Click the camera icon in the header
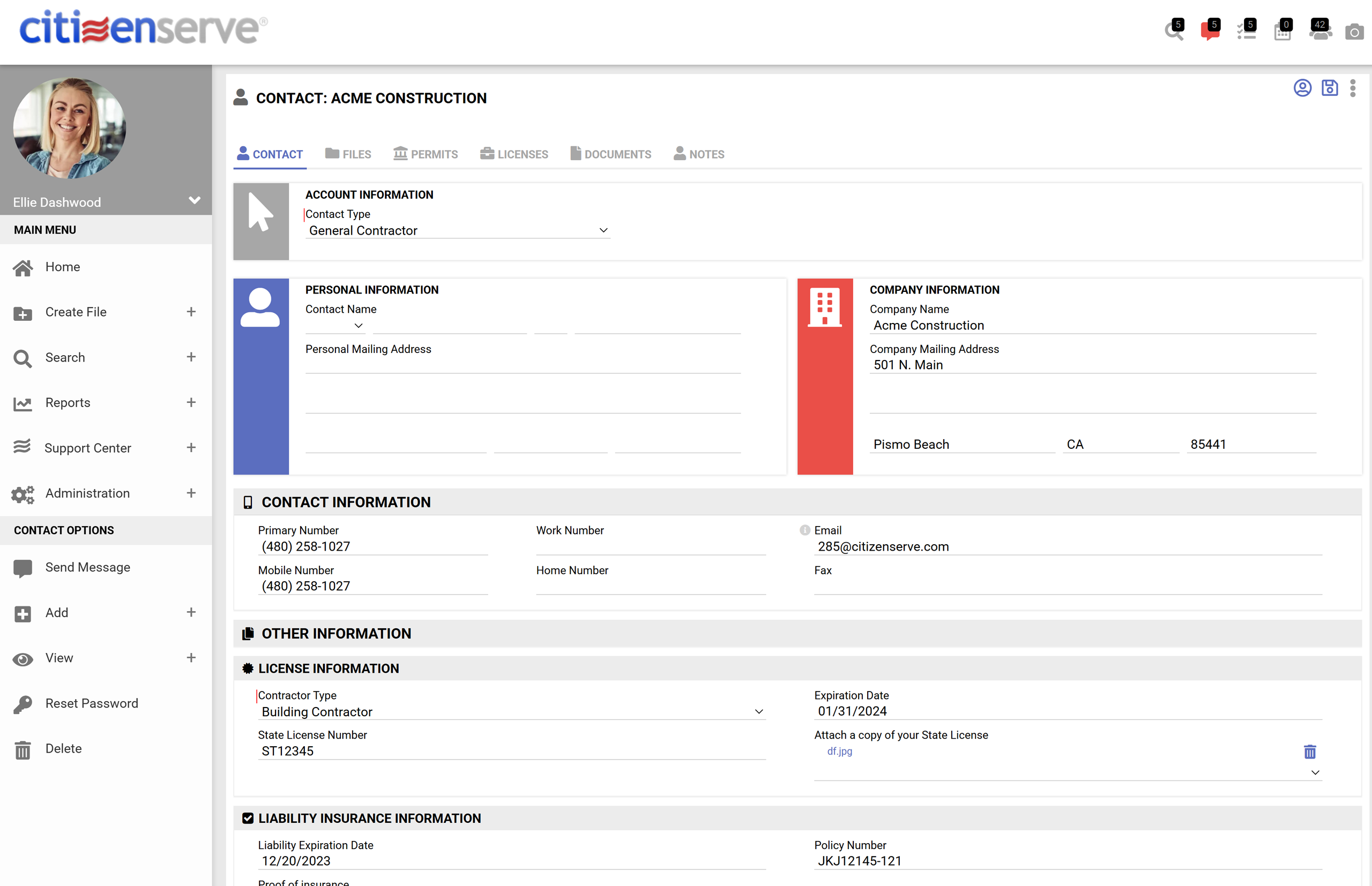 coord(1355,32)
